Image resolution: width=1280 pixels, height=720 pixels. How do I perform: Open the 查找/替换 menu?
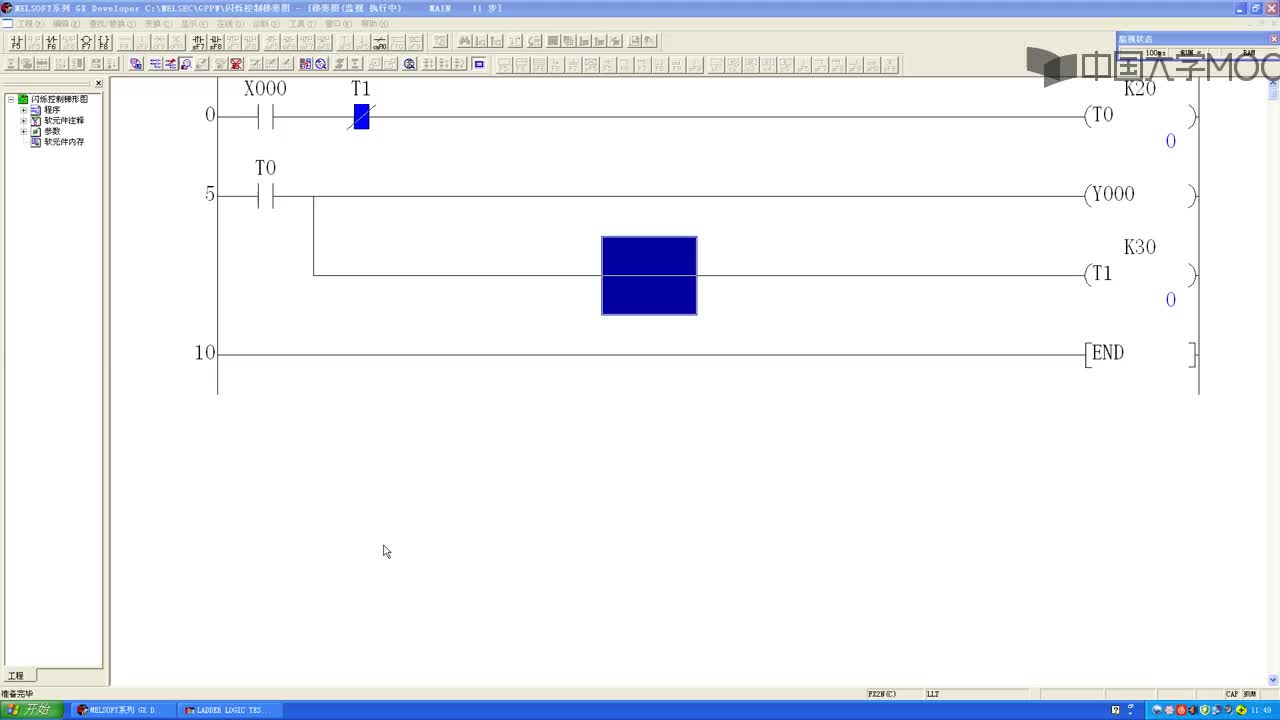112,23
